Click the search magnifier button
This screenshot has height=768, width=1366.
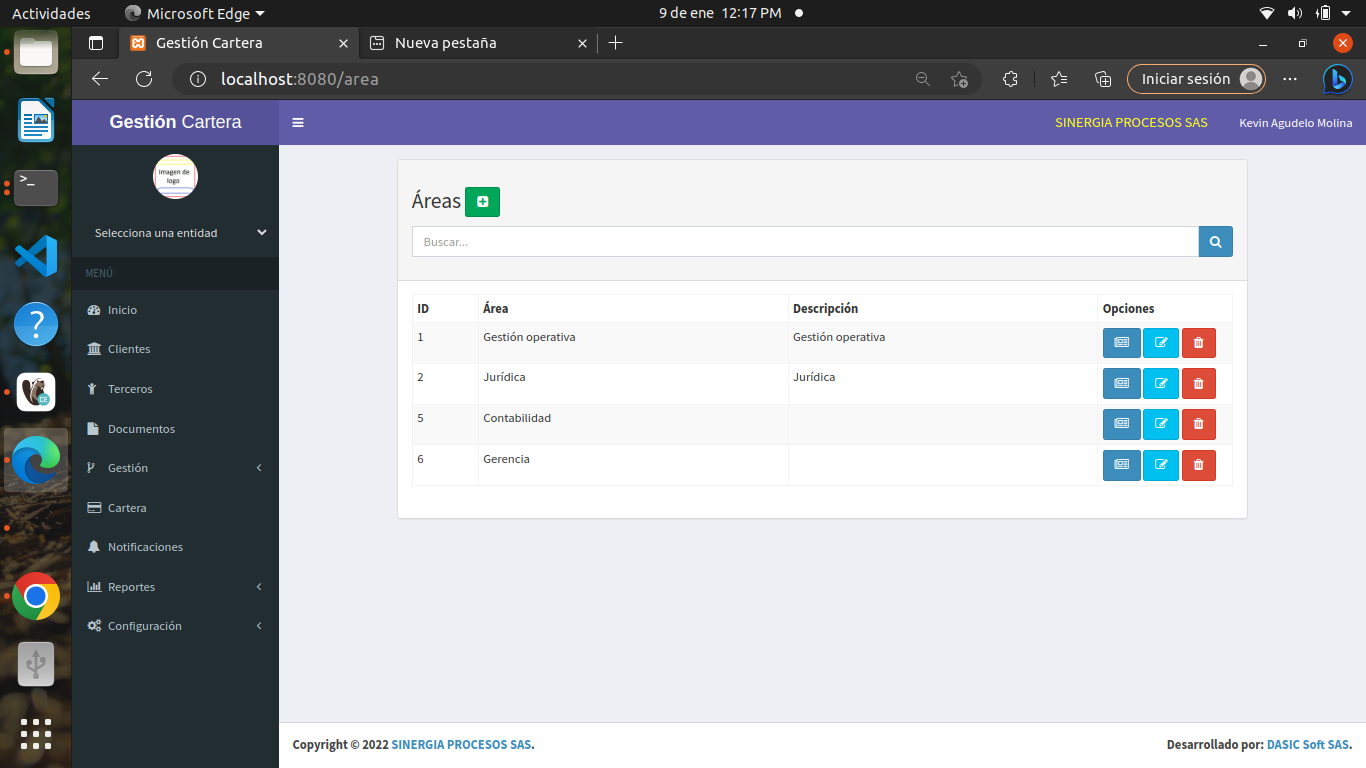1215,242
